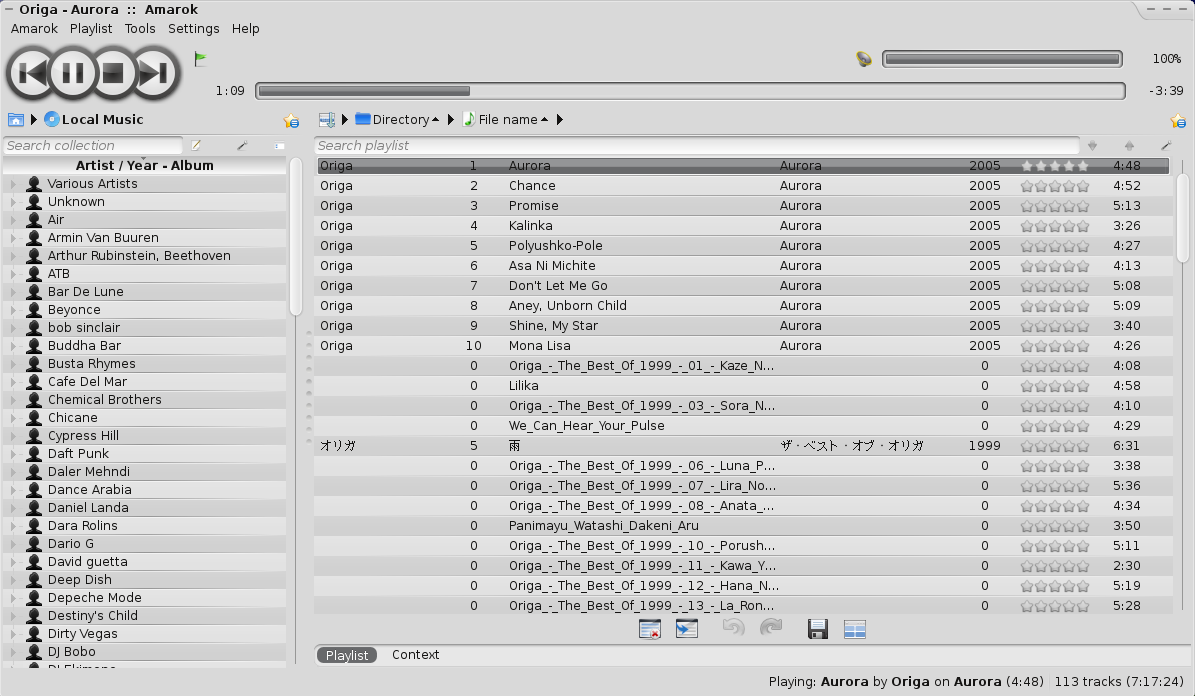Screen dimensions: 1195x696
Task: Adjust the volume slider bar
Action: pyautogui.click(x=1002, y=59)
